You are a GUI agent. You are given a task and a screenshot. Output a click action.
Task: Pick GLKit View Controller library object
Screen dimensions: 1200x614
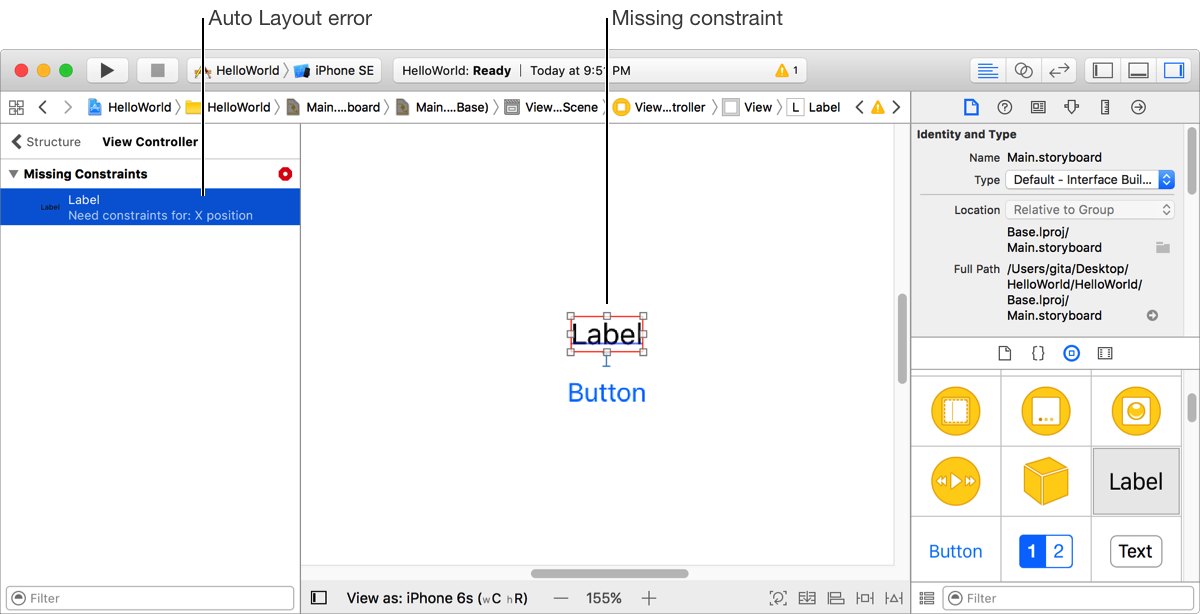(1136, 411)
